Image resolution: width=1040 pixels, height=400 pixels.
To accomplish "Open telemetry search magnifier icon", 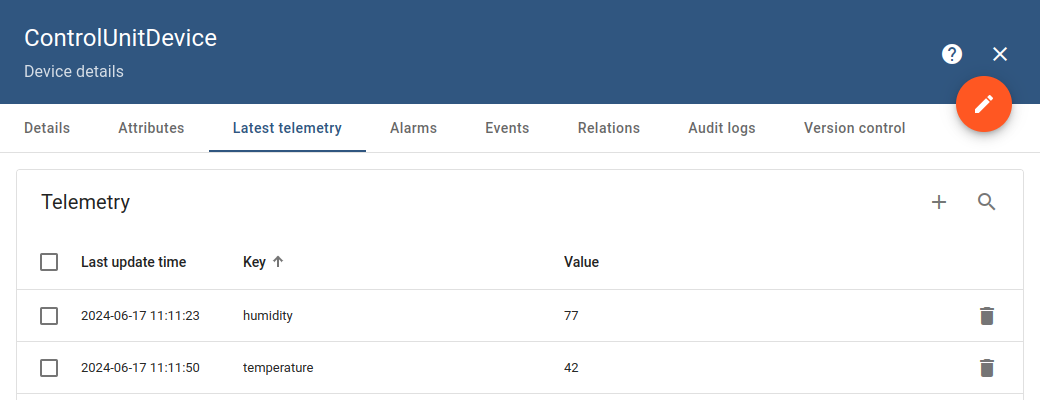I will [x=987, y=202].
